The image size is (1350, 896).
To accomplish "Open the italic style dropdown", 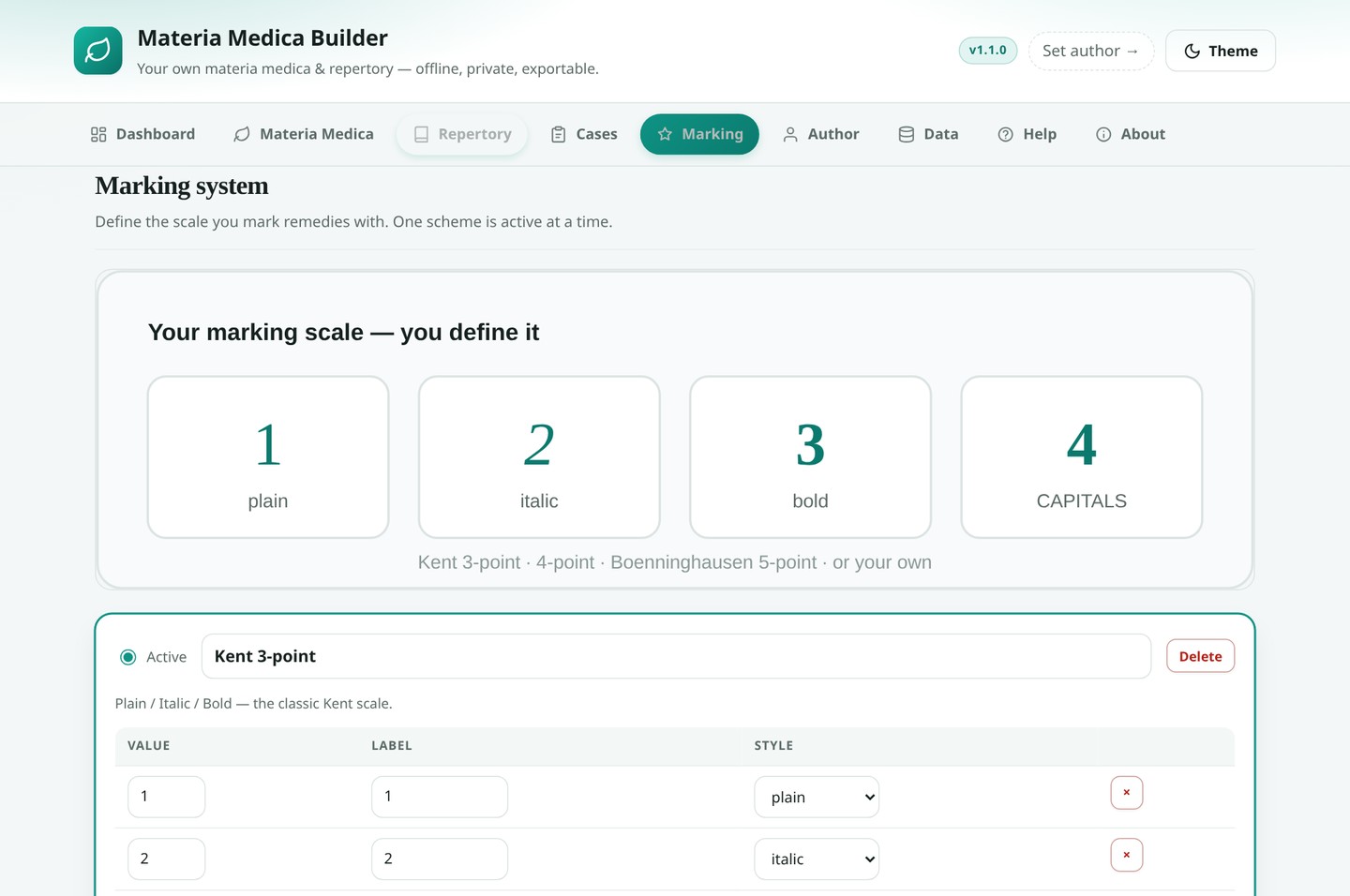I will 817,859.
